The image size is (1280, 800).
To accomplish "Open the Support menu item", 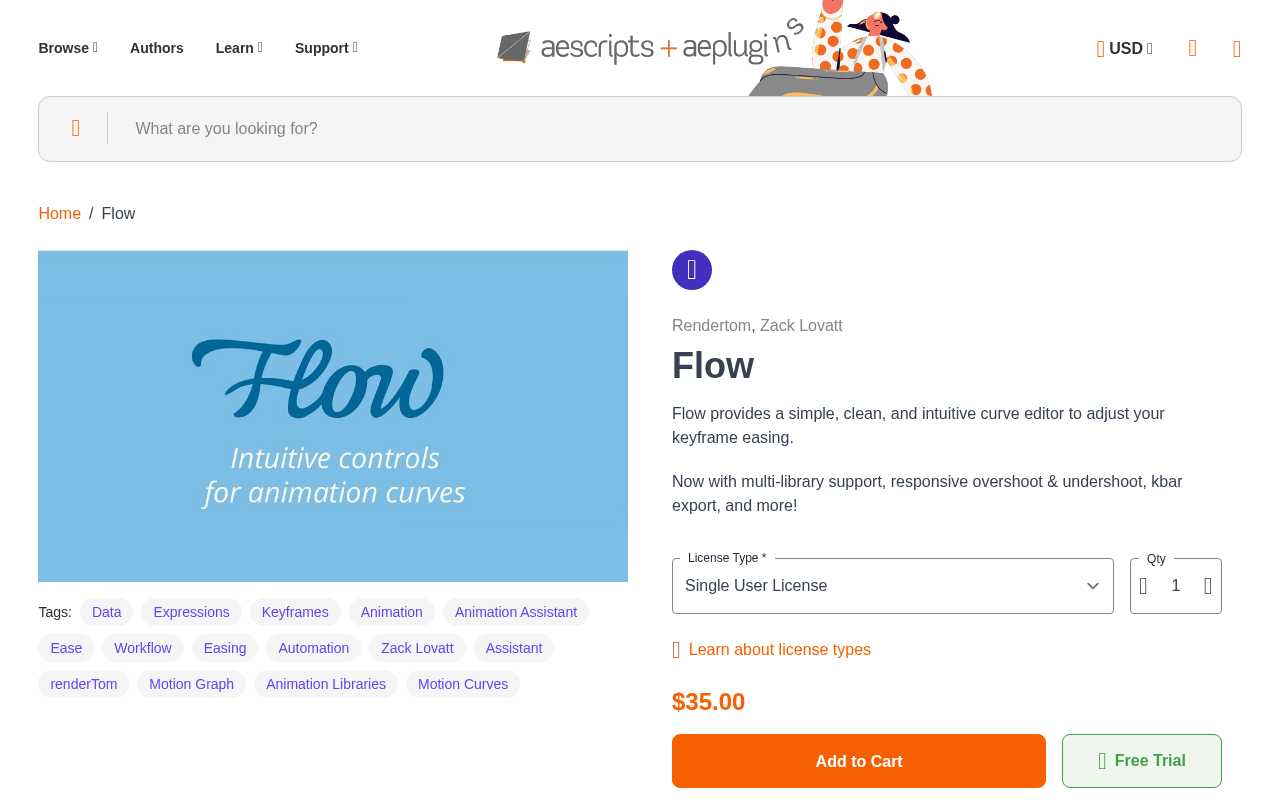I will [x=325, y=48].
